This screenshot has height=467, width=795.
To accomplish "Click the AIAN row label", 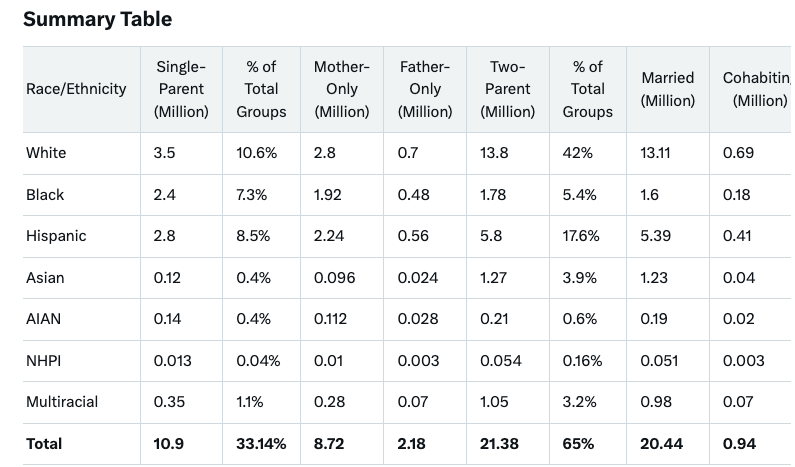I will 44,319.
